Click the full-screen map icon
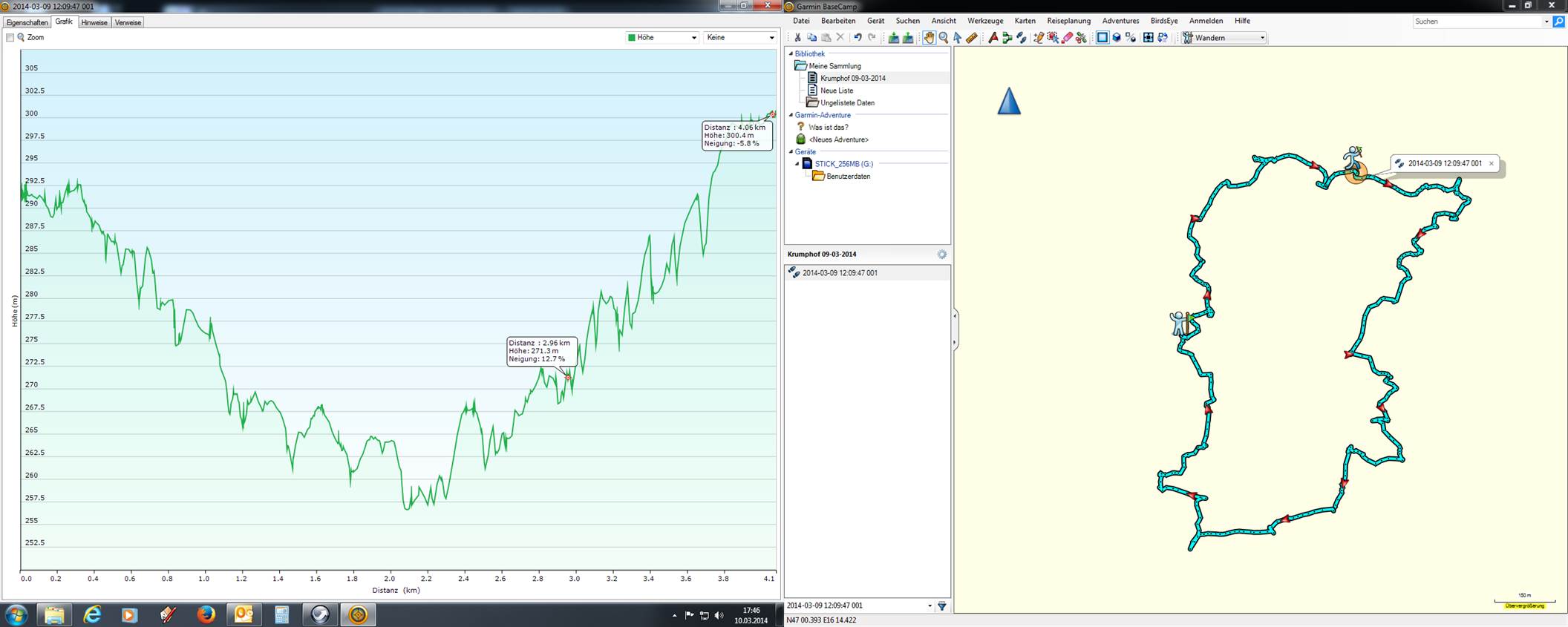1568x627 pixels. click(1149, 38)
